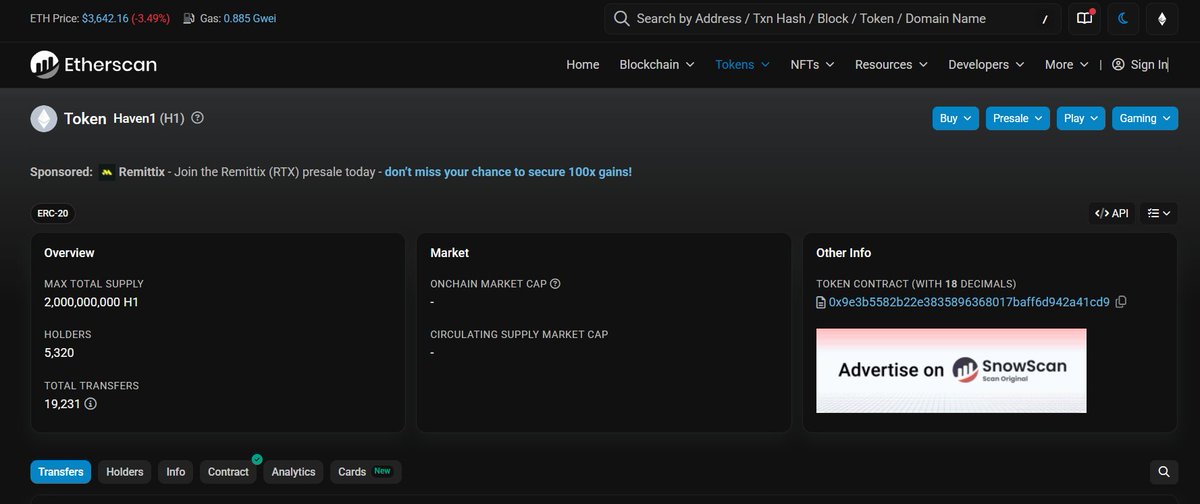Viewport: 1200px width, 504px height.
Task: Select the Transfers tab
Action: [x=61, y=472]
